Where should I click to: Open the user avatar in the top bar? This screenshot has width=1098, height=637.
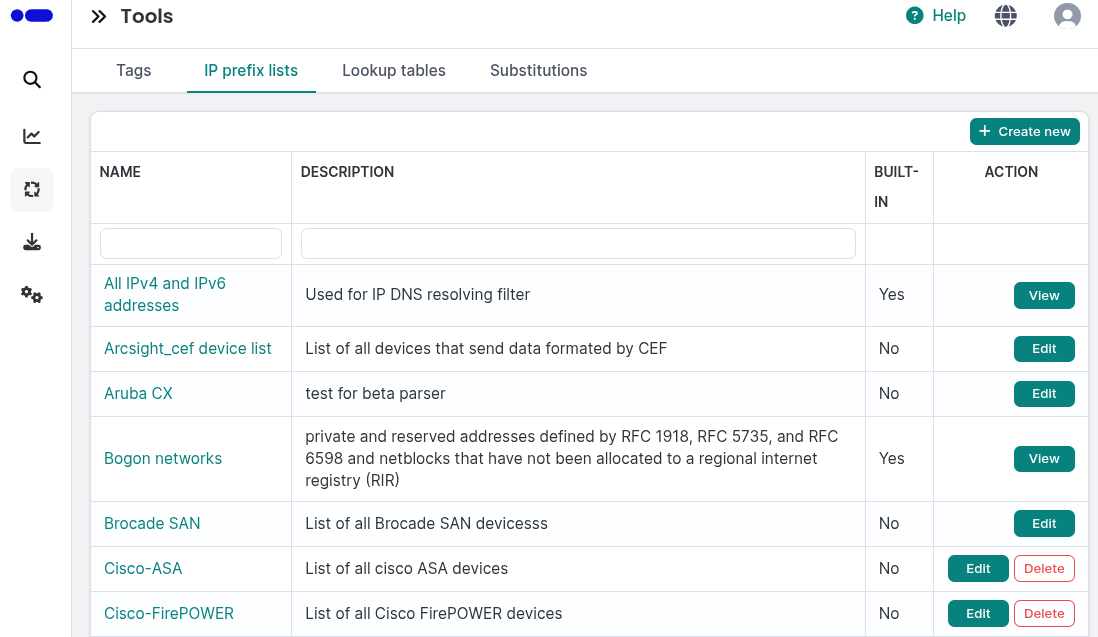click(x=1066, y=15)
